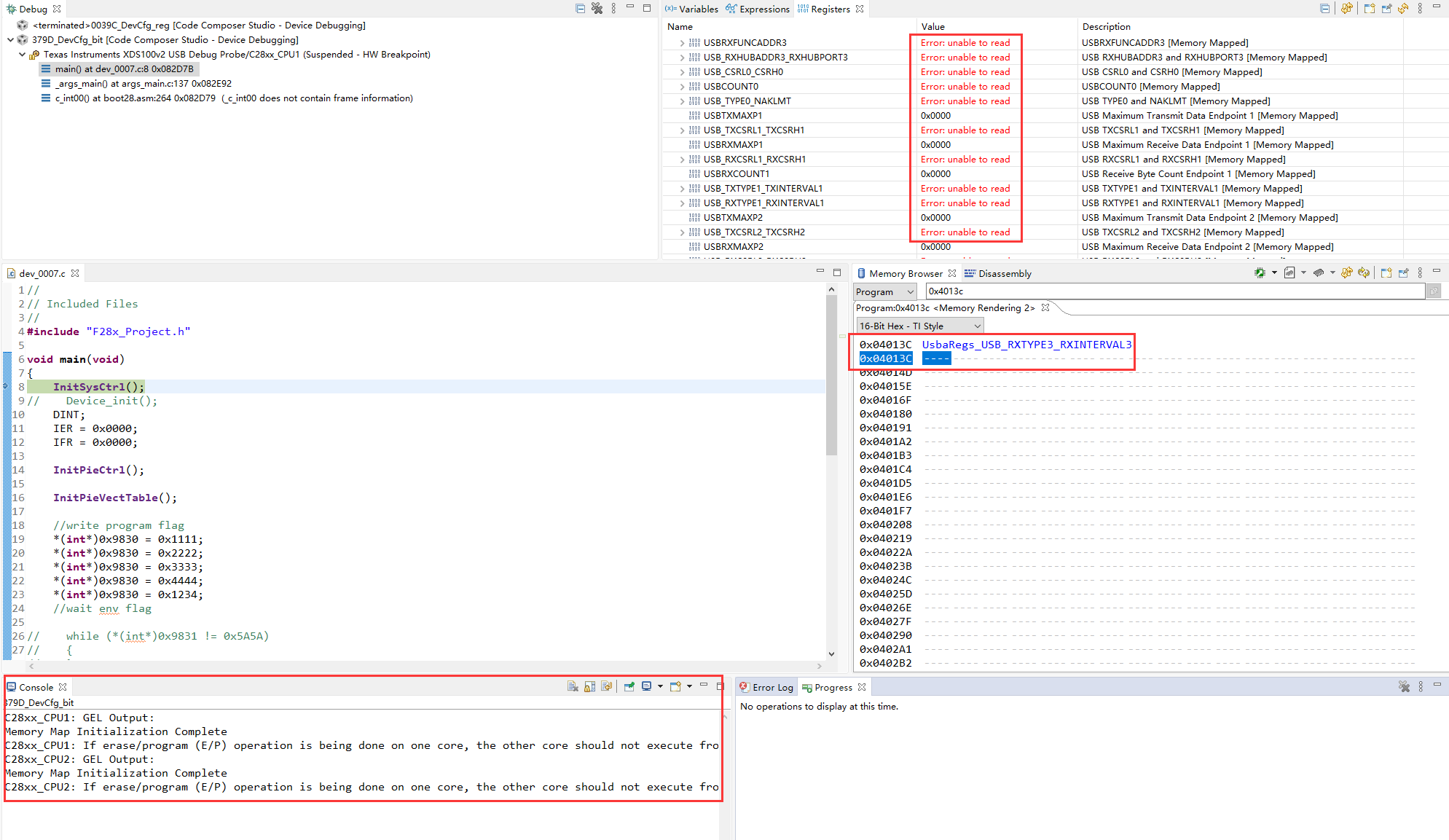The image size is (1449, 840).
Task: Switch to the Error Log tab
Action: (x=772, y=687)
